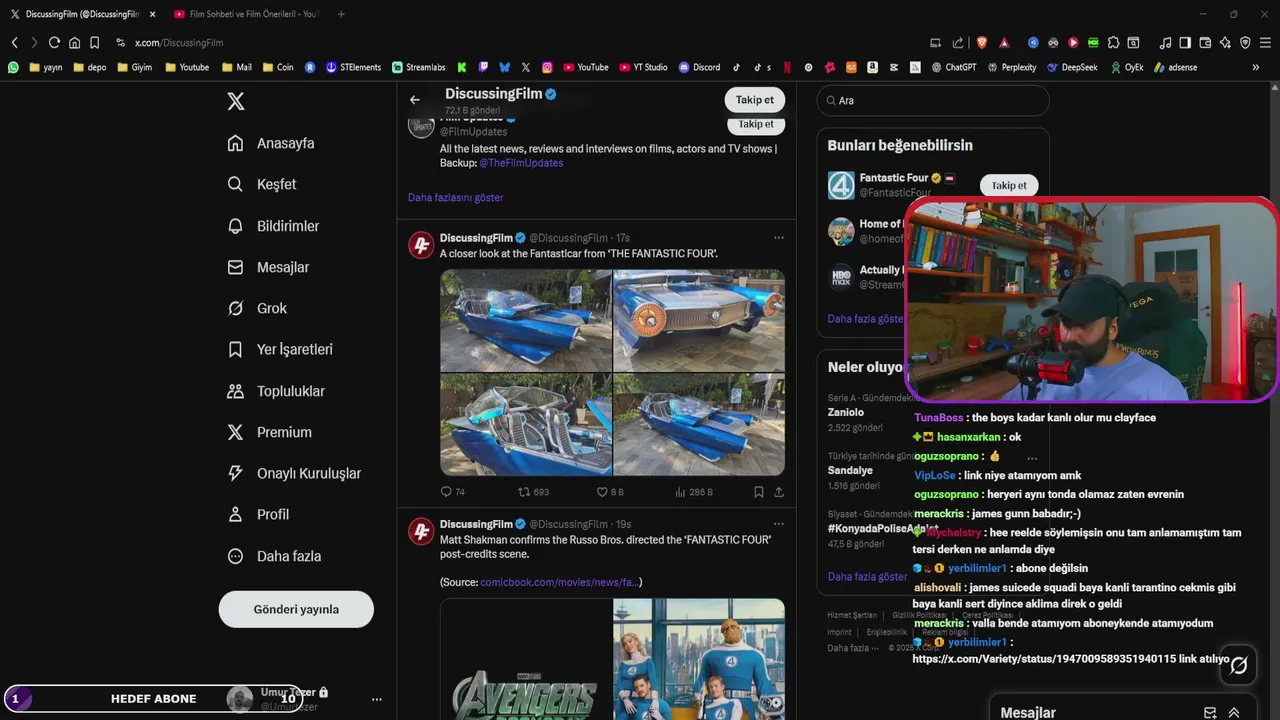Click the Ara search field
This screenshot has width=1280, height=720.
[x=933, y=101]
